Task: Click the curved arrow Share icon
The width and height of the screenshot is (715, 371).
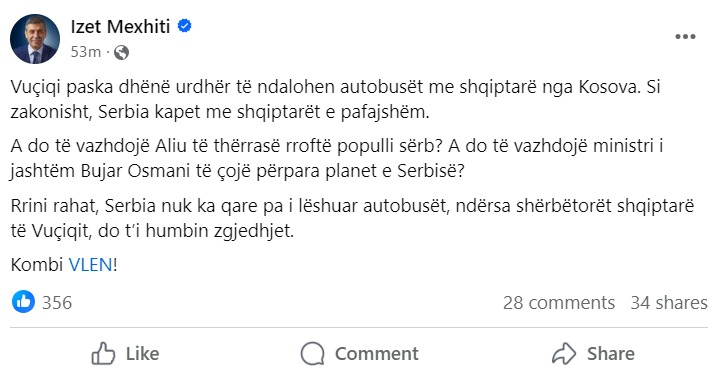Action: point(564,354)
